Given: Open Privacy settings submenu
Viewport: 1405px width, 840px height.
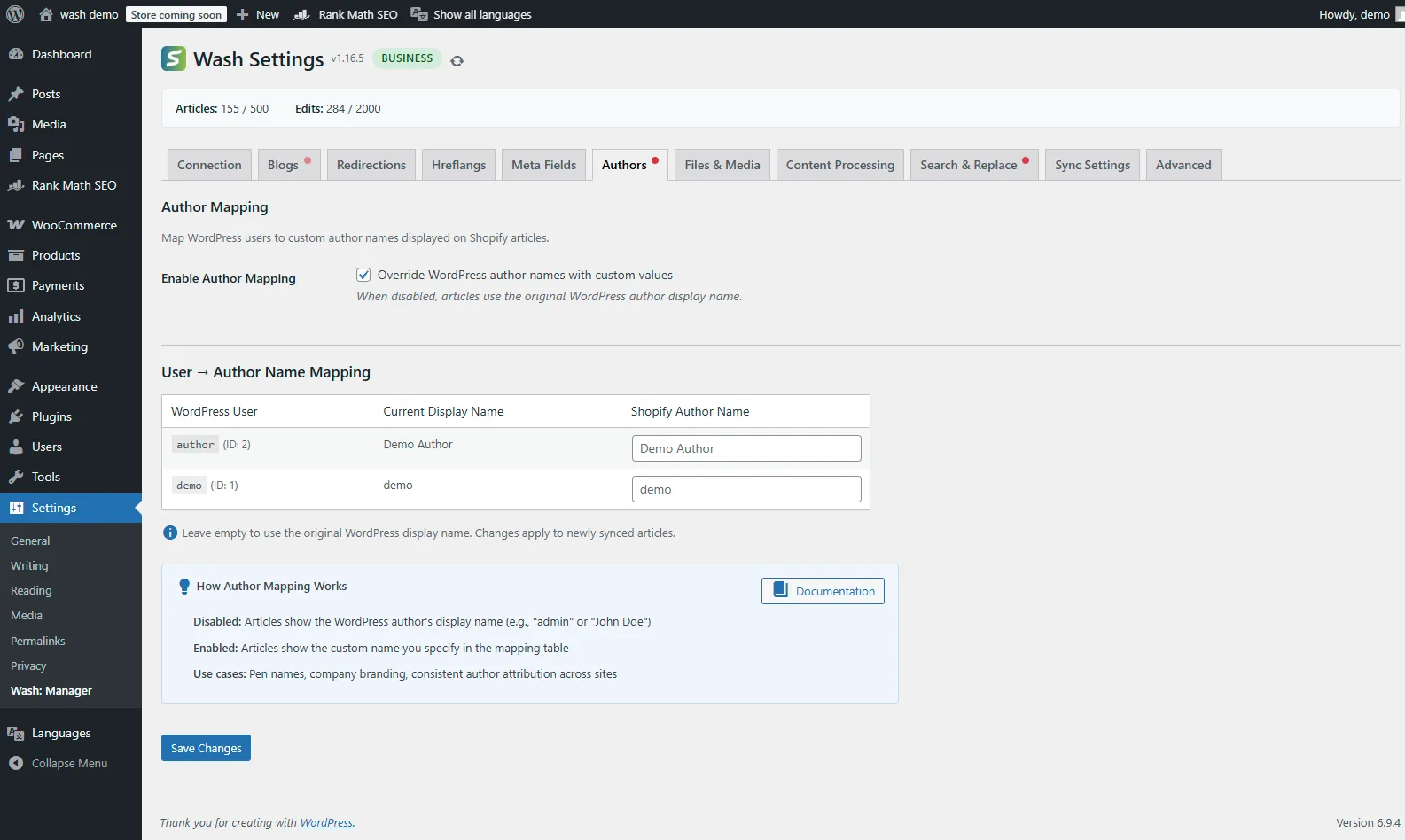Looking at the screenshot, I should pos(28,665).
